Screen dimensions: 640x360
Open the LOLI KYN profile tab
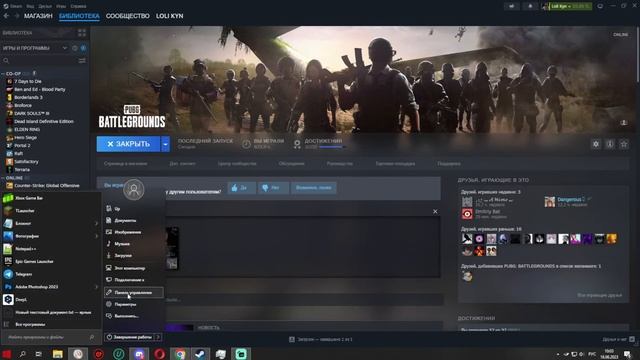[x=169, y=16]
